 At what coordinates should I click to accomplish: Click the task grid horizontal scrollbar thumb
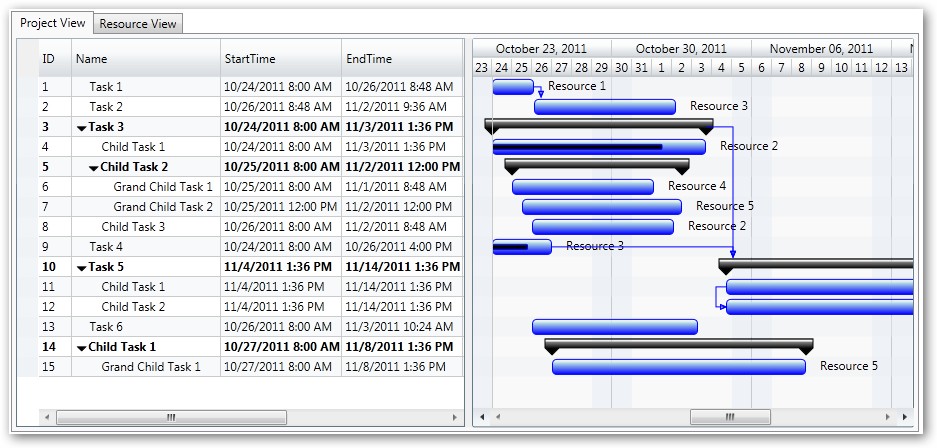(x=171, y=417)
